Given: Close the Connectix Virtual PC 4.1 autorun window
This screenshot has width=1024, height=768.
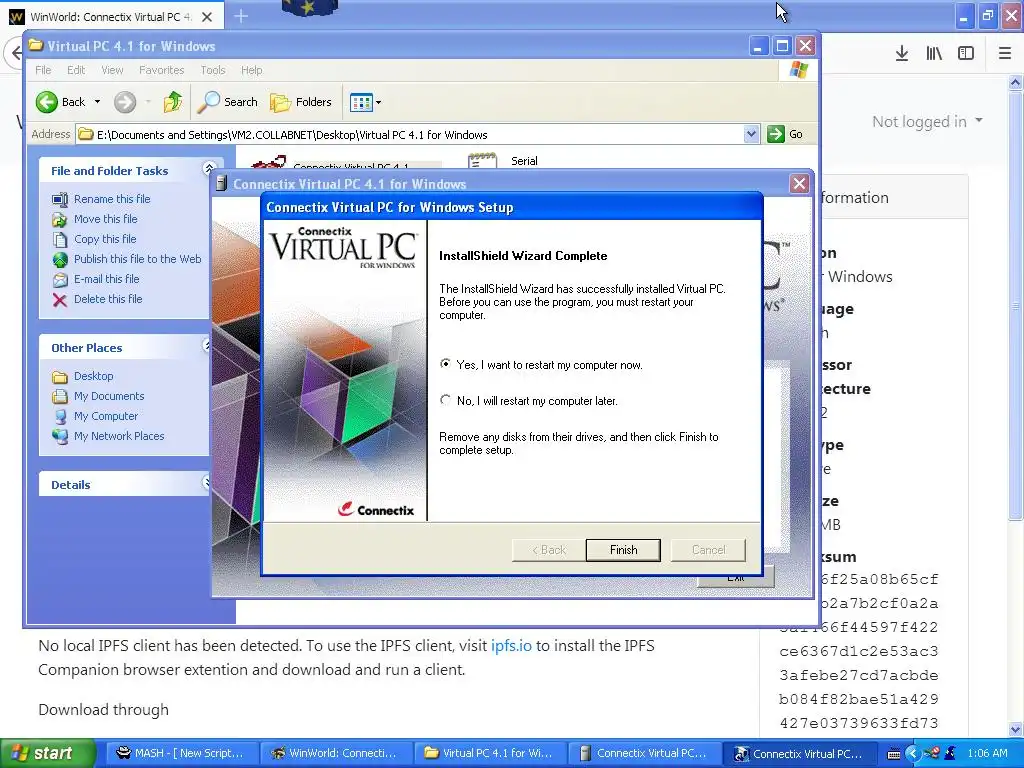Looking at the screenshot, I should (799, 184).
